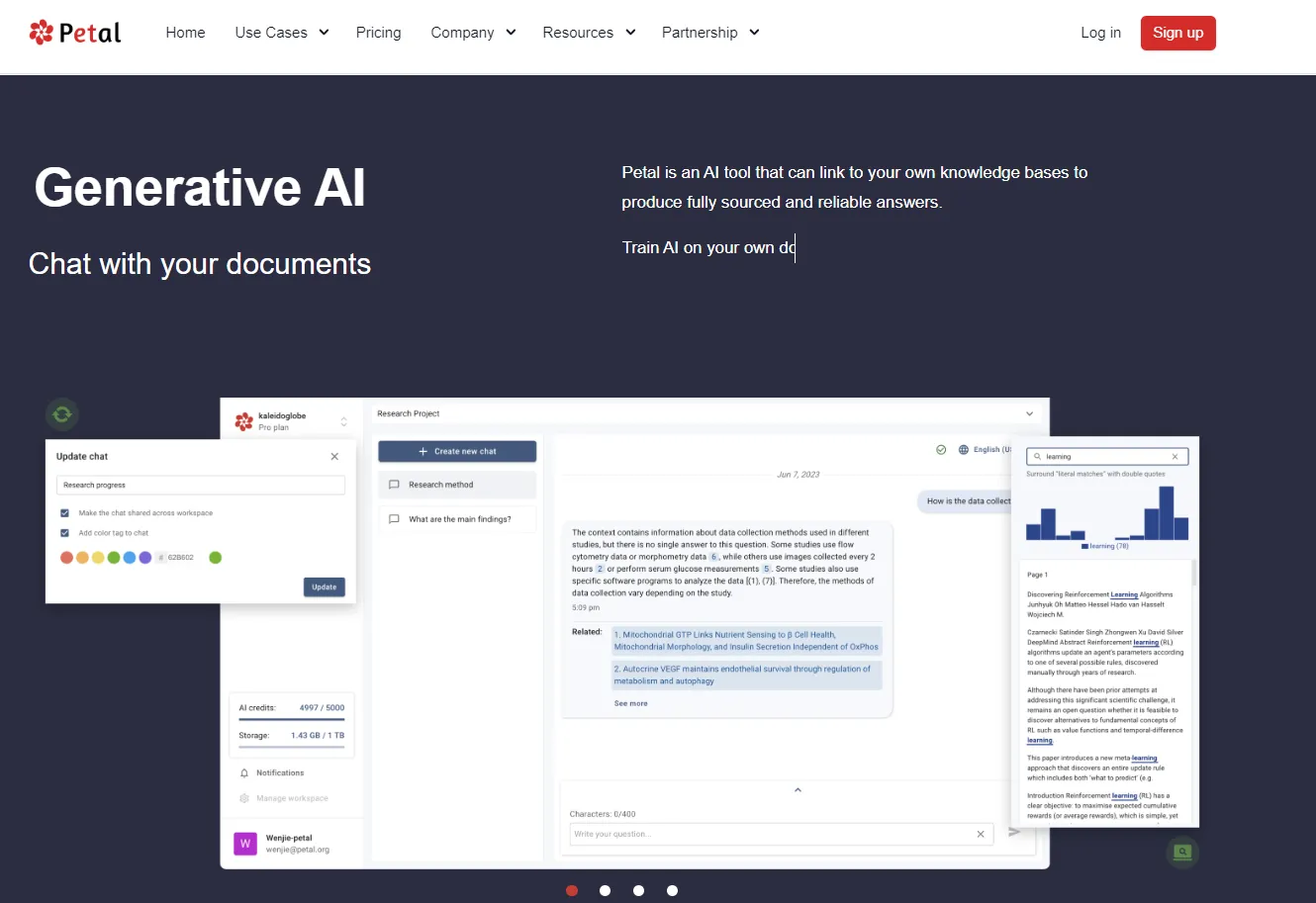The image size is (1316, 903).
Task: Pick the yellow color tag swatch
Action: click(x=98, y=558)
